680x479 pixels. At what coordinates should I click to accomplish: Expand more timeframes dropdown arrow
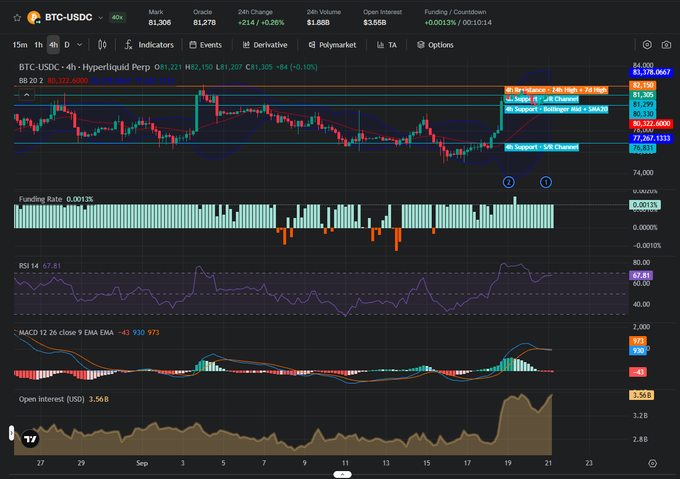[x=79, y=45]
